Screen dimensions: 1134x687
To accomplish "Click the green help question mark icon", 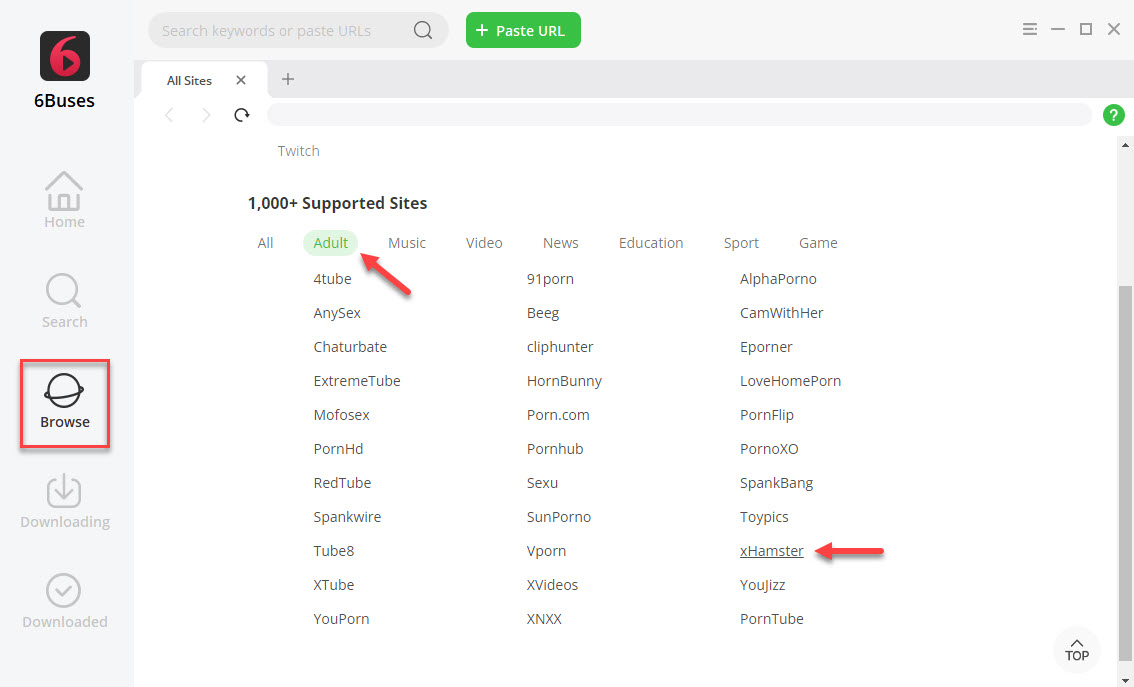I will 1114,114.
